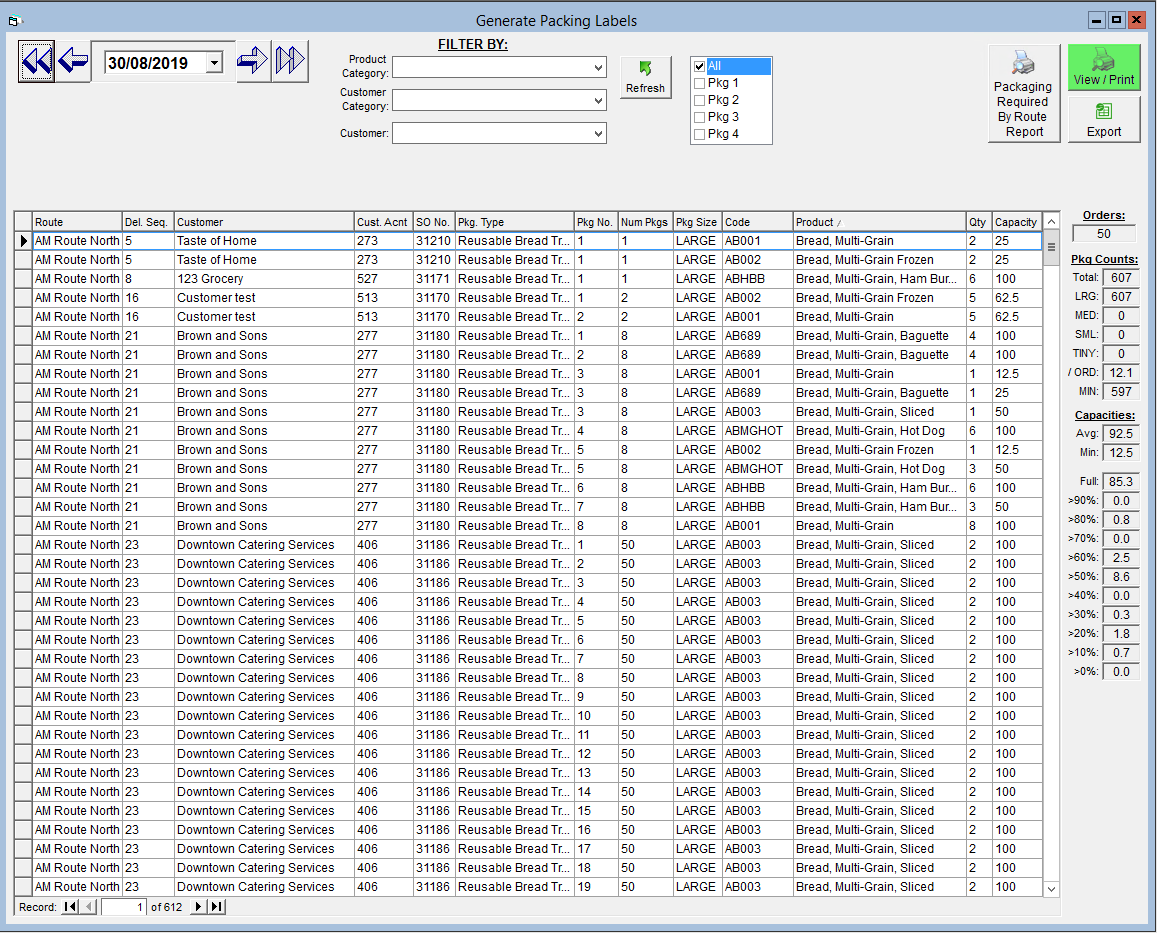Open Packaging Required By Route Report
Screen dimensions: 1157x934
tap(1023, 93)
